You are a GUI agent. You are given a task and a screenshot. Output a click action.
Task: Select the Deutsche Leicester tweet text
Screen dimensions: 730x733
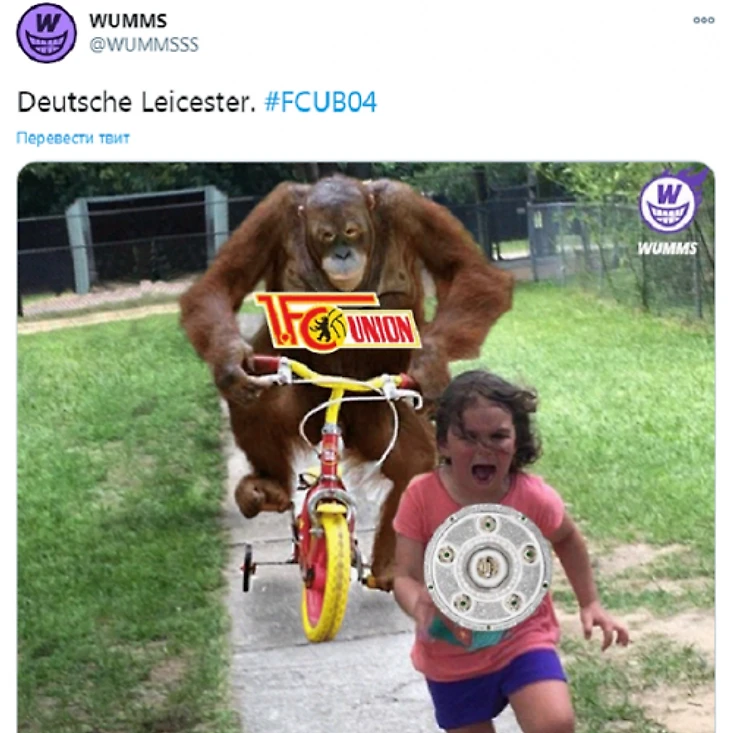[136, 102]
